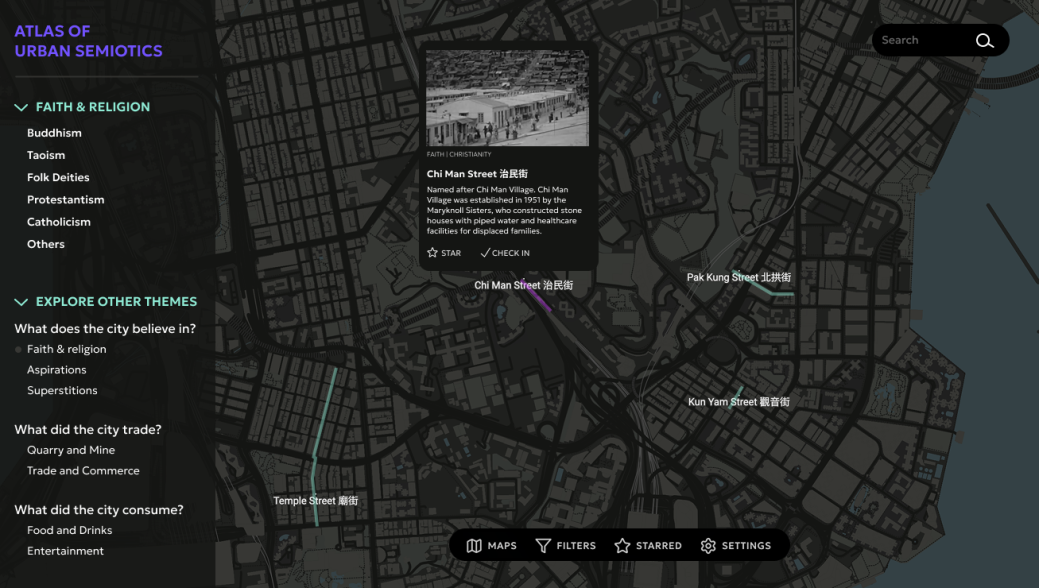1039x588 pixels.
Task: Collapse the Faith & Religion section
Action: click(x=21, y=107)
